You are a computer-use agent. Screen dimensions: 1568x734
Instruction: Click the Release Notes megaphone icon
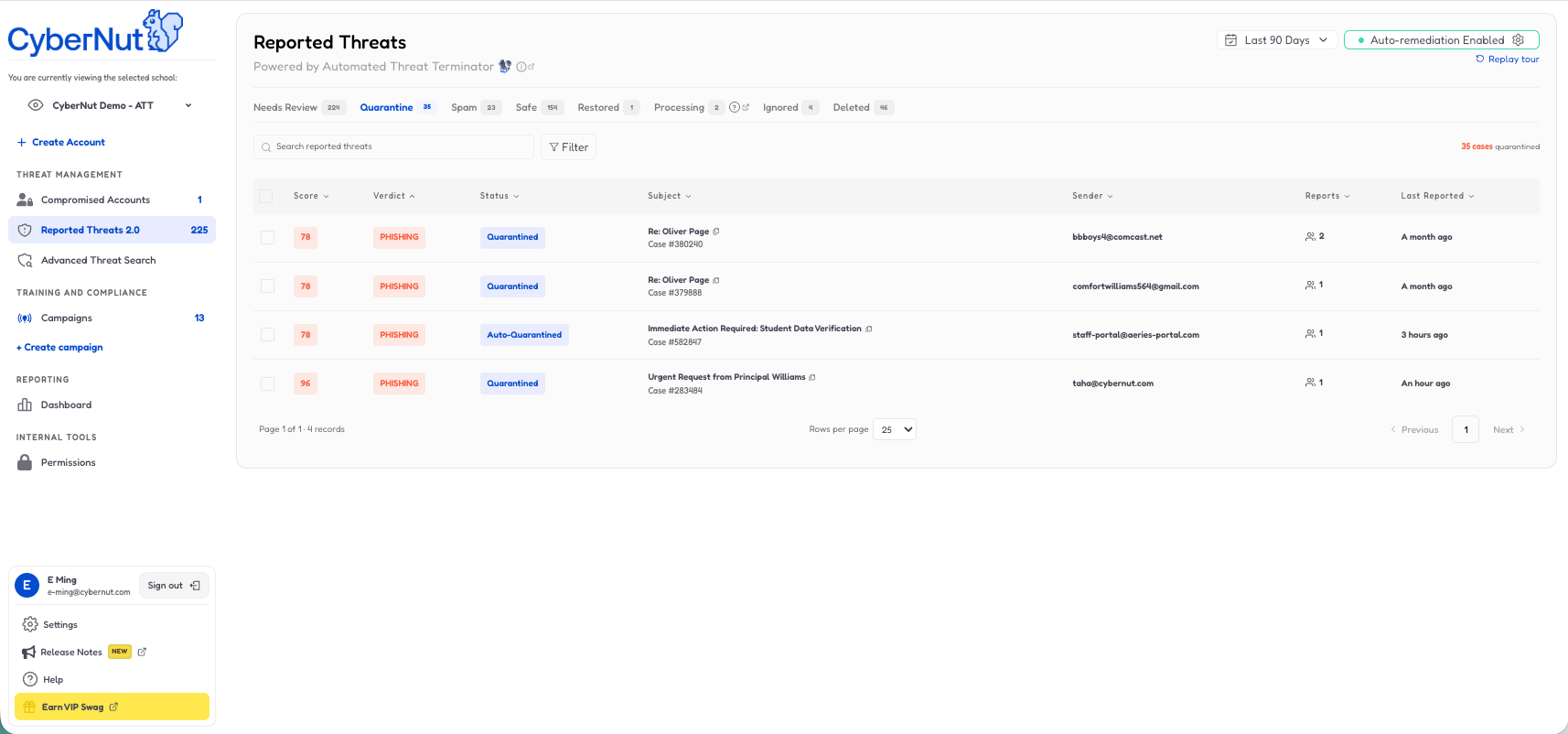tap(28, 653)
